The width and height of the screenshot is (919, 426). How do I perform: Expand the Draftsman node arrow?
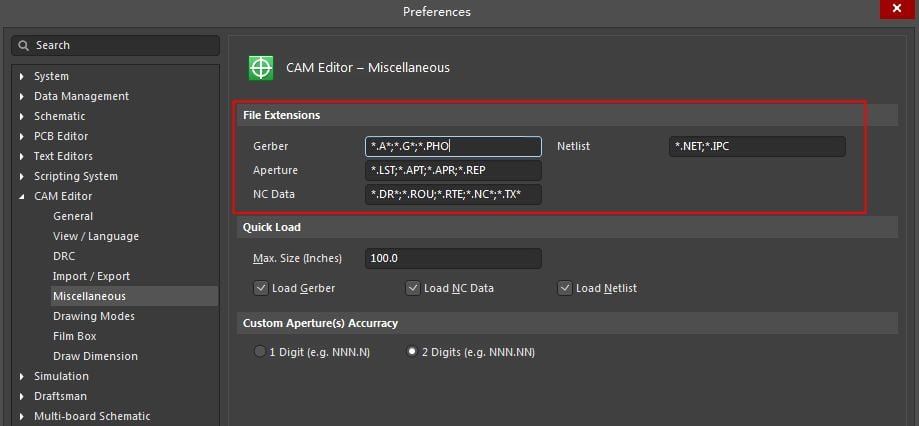coord(22,396)
